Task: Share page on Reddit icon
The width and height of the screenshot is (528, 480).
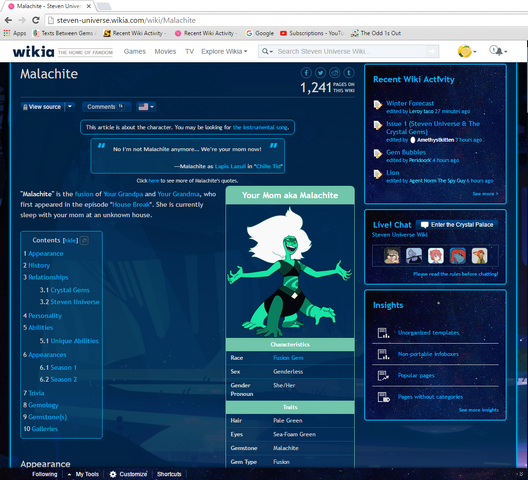Action: tap(334, 72)
